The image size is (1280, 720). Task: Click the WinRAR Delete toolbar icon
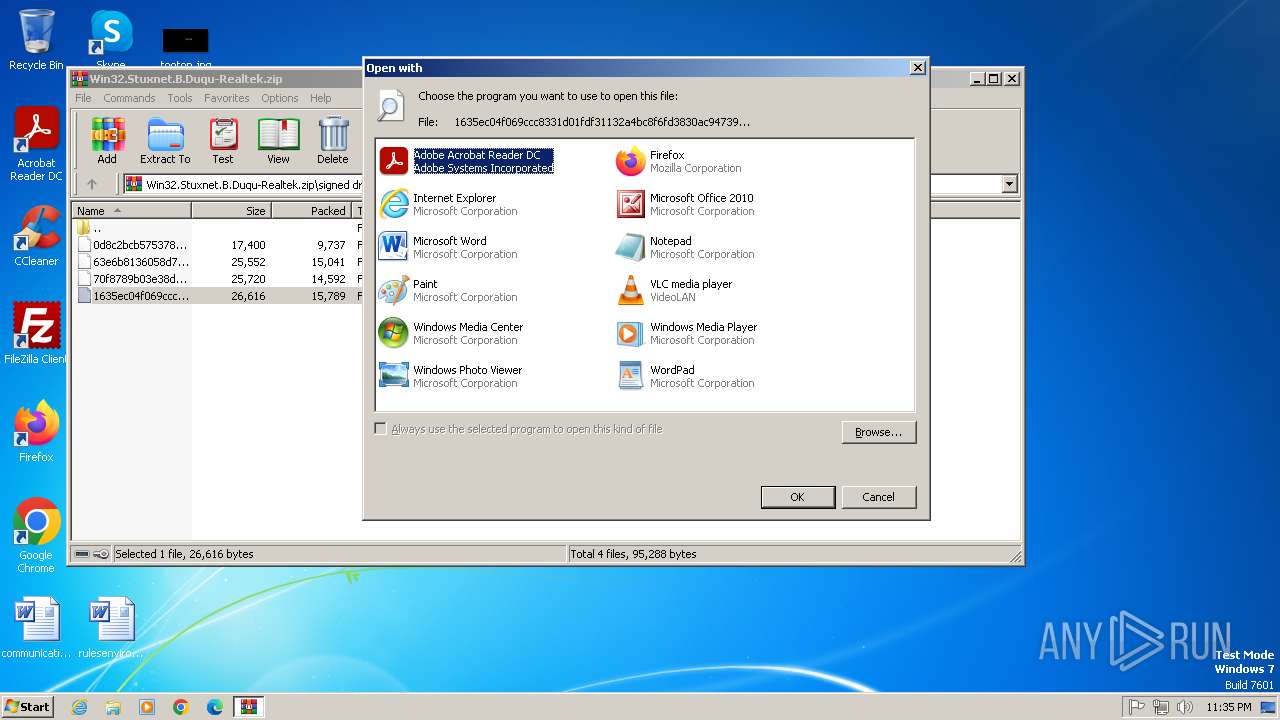tap(333, 141)
